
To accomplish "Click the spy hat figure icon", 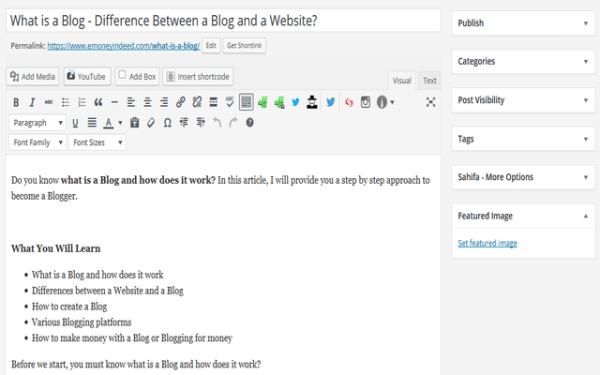I will (x=312, y=102).
